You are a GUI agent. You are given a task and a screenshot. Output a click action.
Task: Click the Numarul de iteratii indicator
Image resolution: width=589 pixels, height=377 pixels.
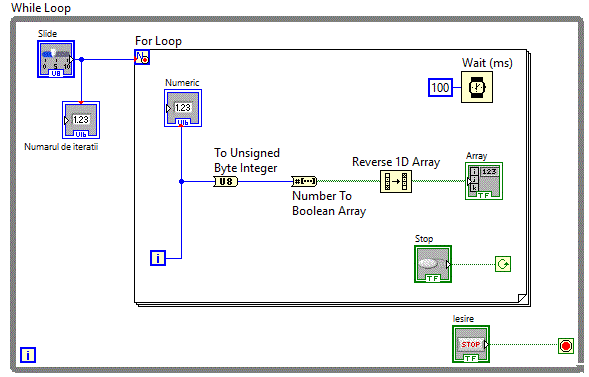coord(81,120)
